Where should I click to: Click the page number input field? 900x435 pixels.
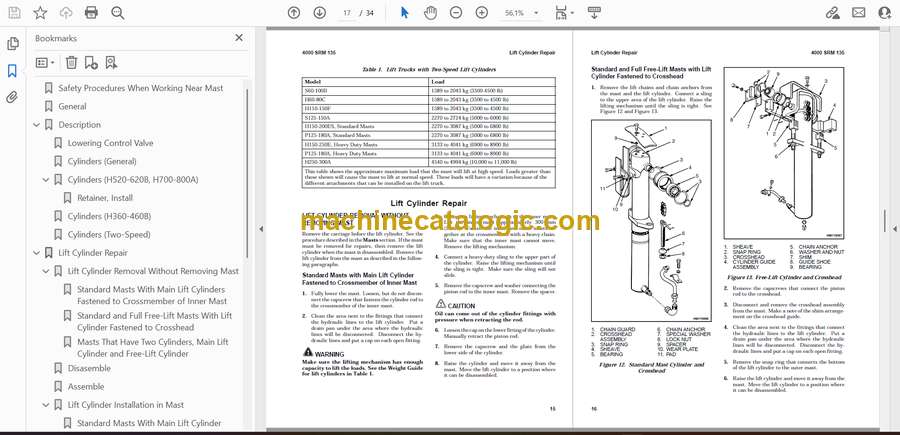tap(346, 13)
